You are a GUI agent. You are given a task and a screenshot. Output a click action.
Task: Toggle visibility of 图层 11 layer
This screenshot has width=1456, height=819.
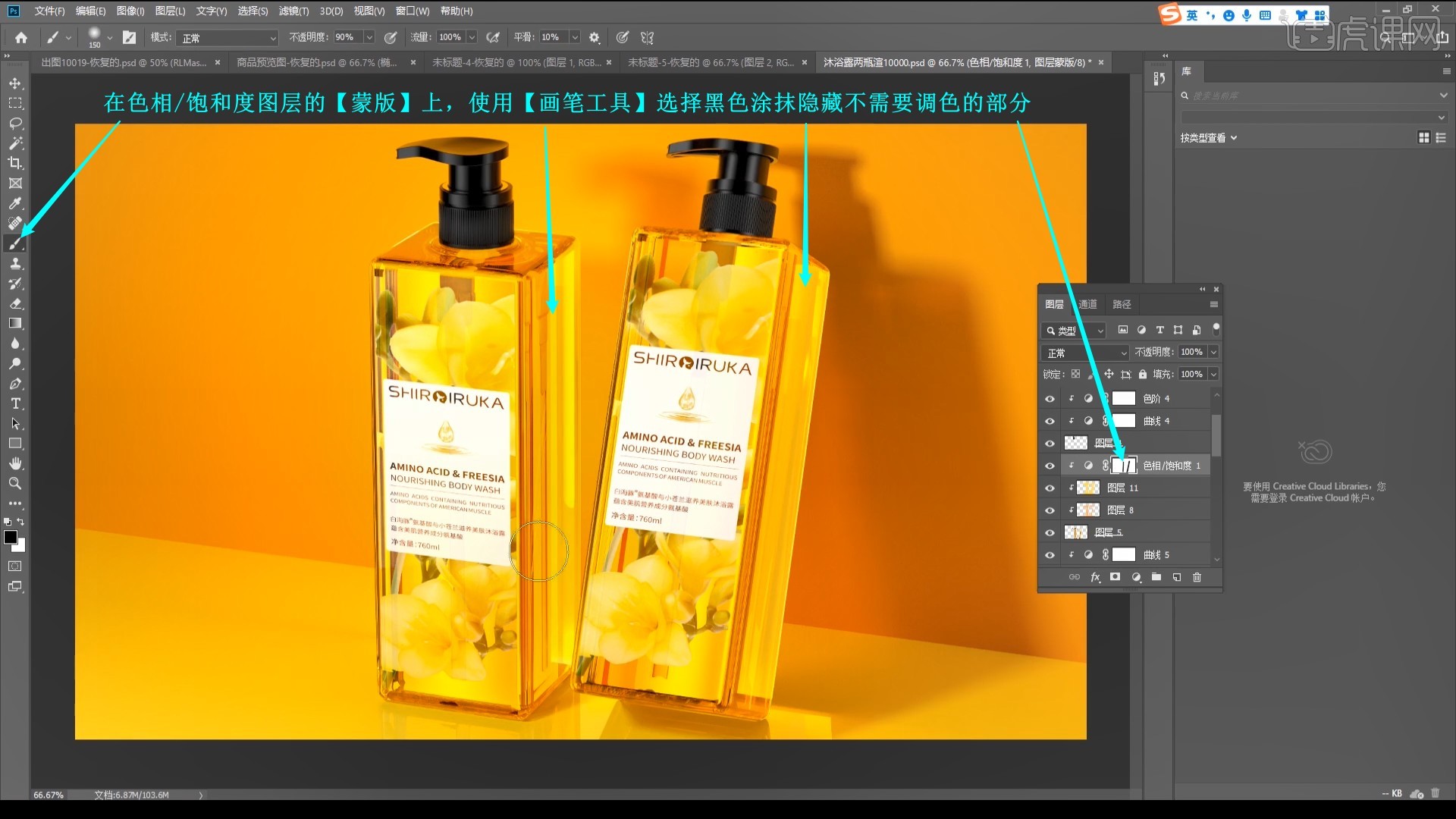coord(1050,487)
